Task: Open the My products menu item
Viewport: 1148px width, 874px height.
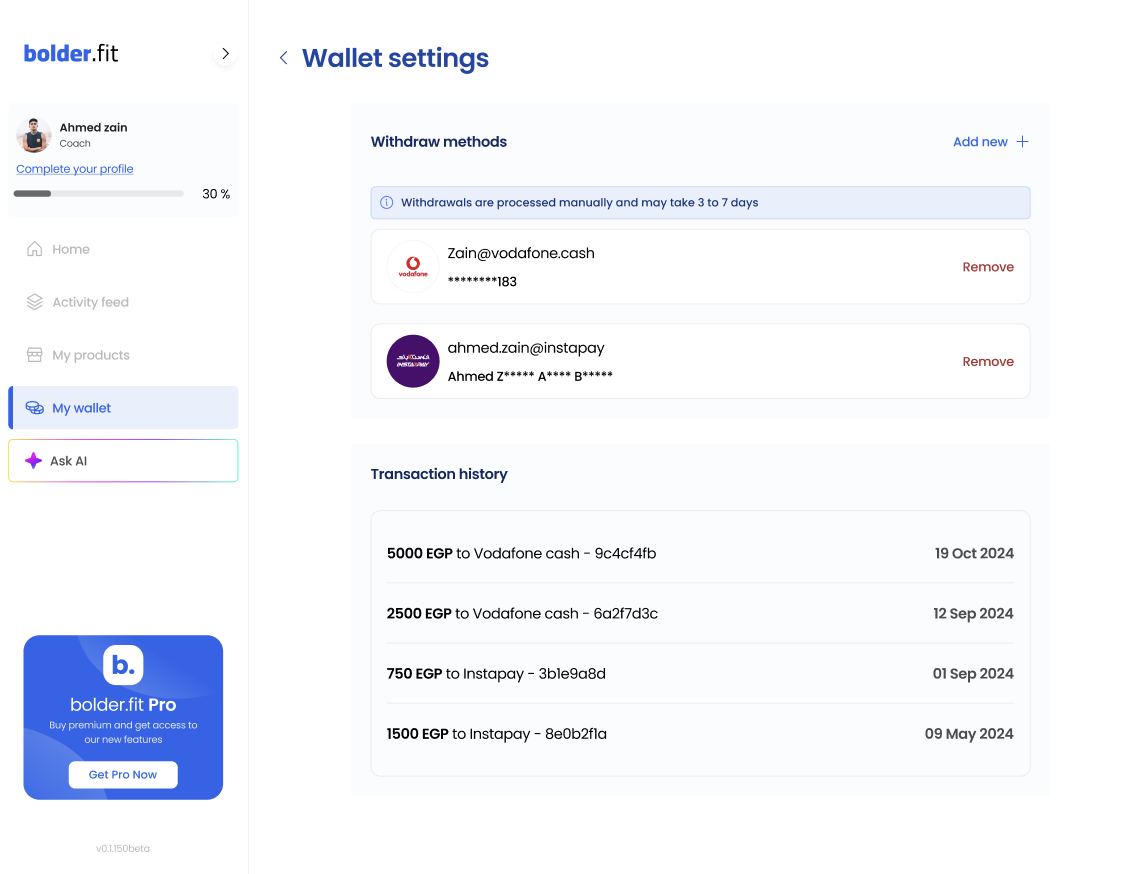Action: 91,355
